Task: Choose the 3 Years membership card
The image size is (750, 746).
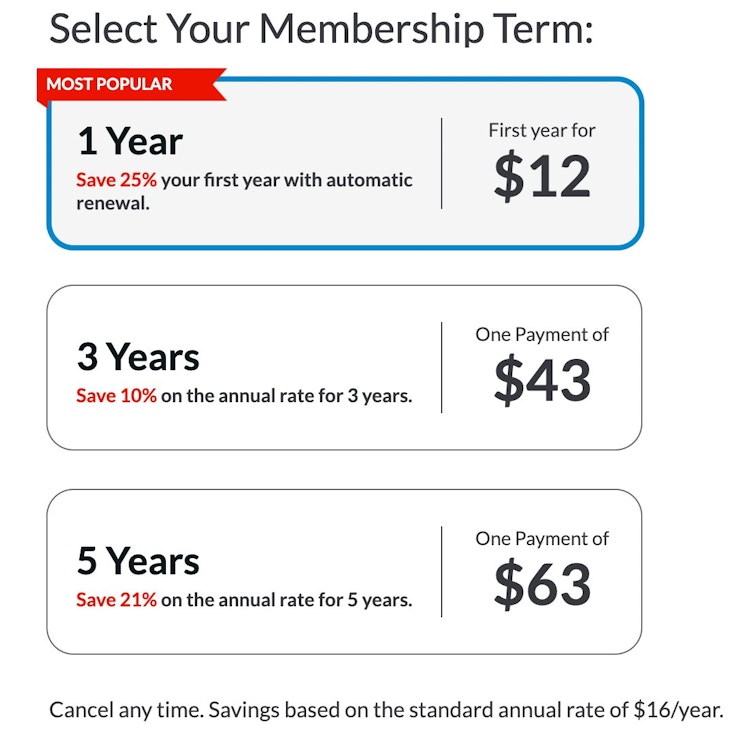Action: point(344,367)
